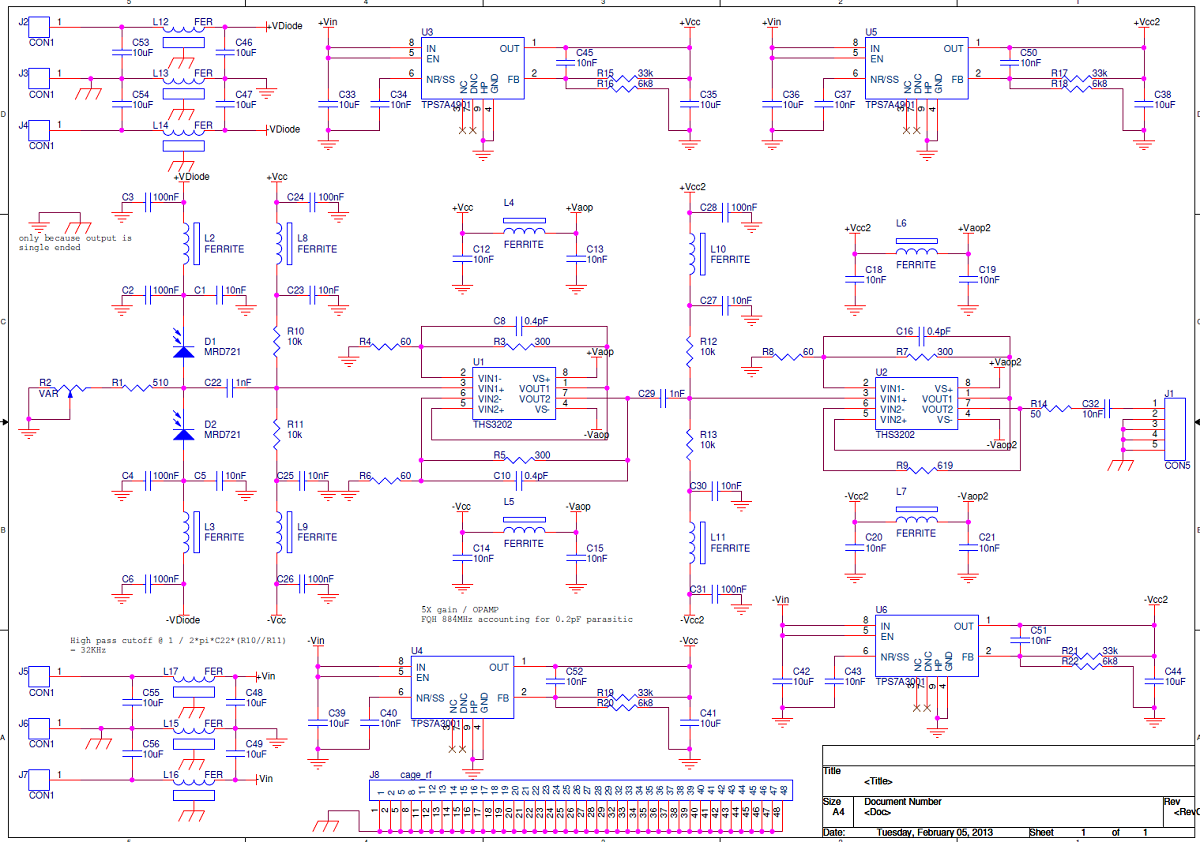Select the 'Tuesday, February 05, 2013' date
This screenshot has height=842, width=1200.
click(937, 832)
